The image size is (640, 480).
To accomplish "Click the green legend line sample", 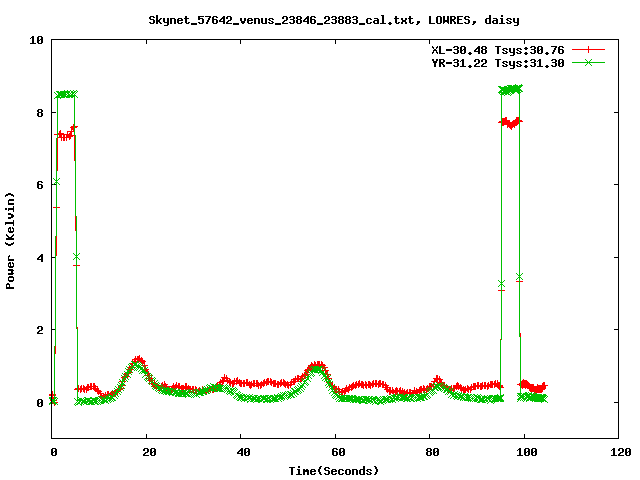I will point(588,63).
